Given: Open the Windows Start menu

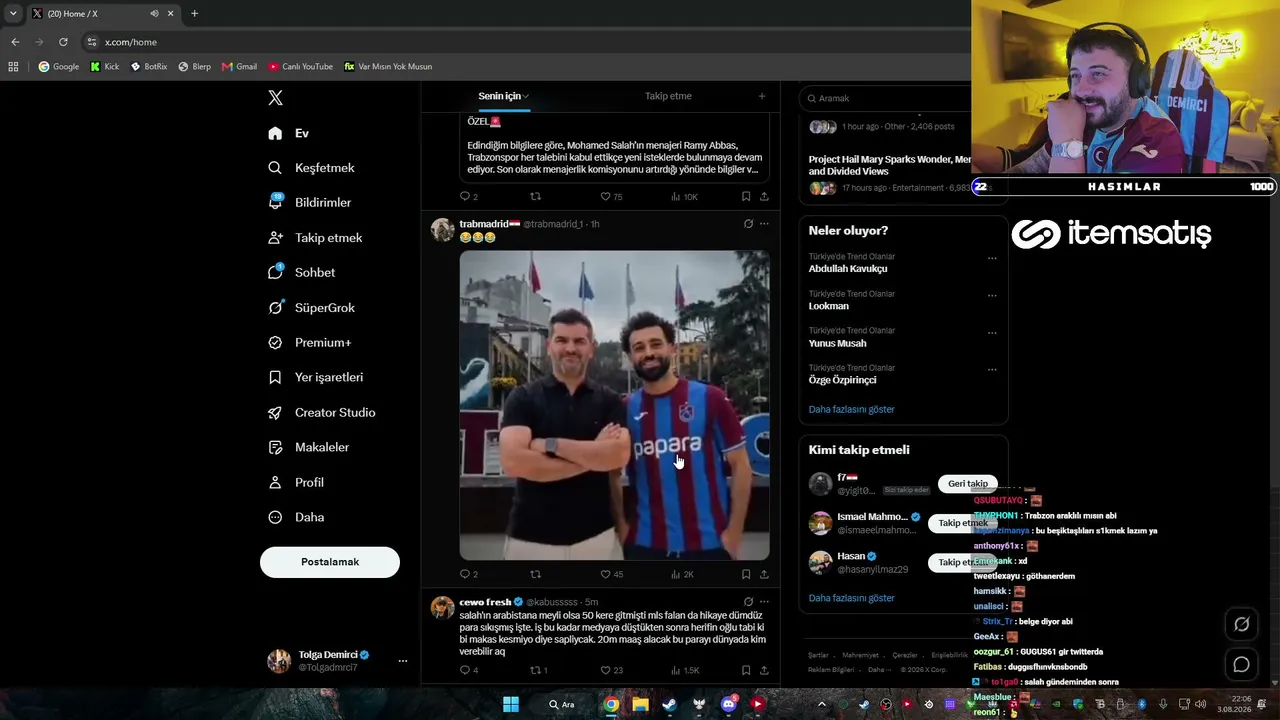Looking at the screenshot, I should [x=511, y=704].
